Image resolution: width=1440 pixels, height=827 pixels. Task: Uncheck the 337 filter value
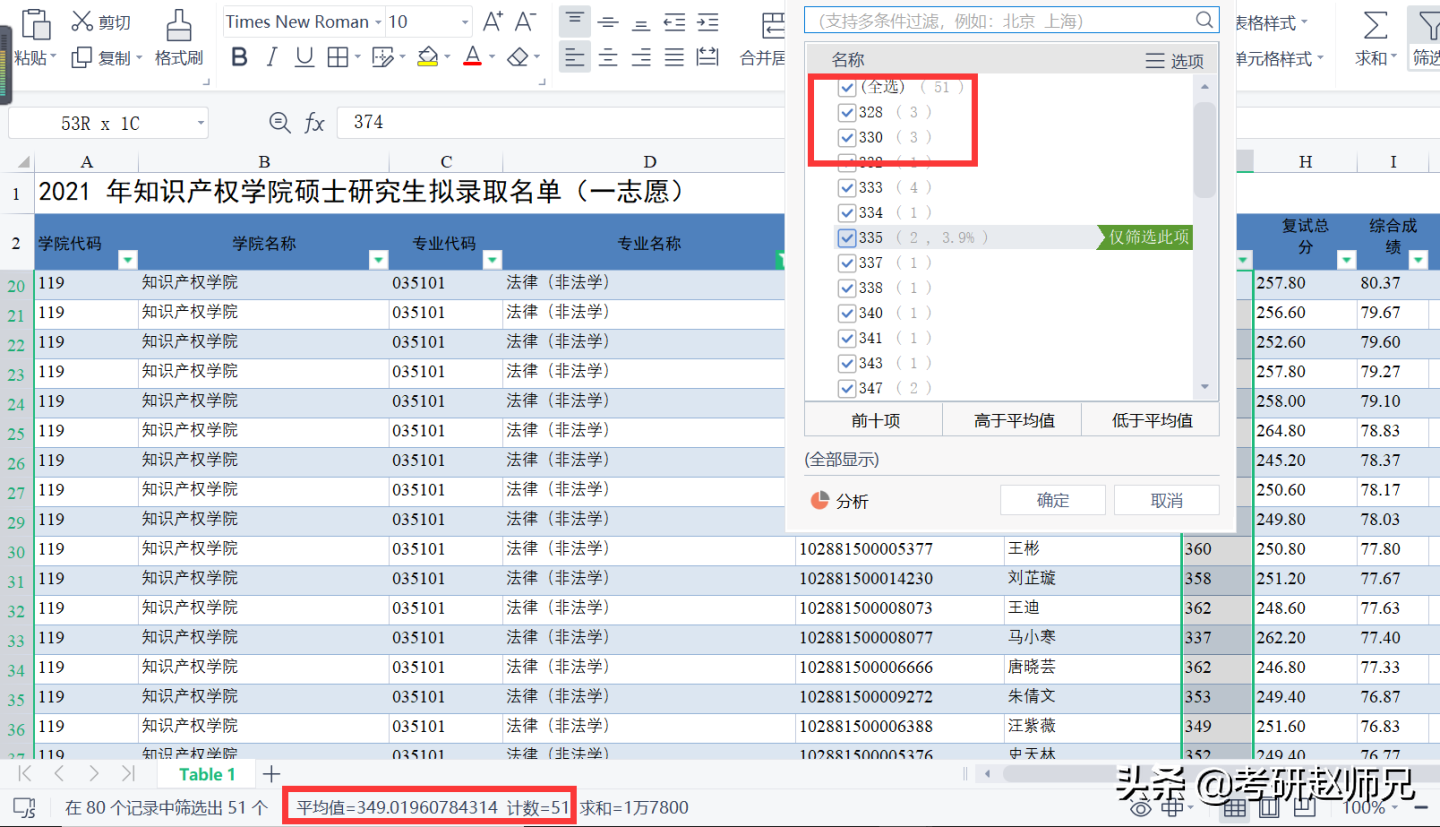click(x=846, y=262)
